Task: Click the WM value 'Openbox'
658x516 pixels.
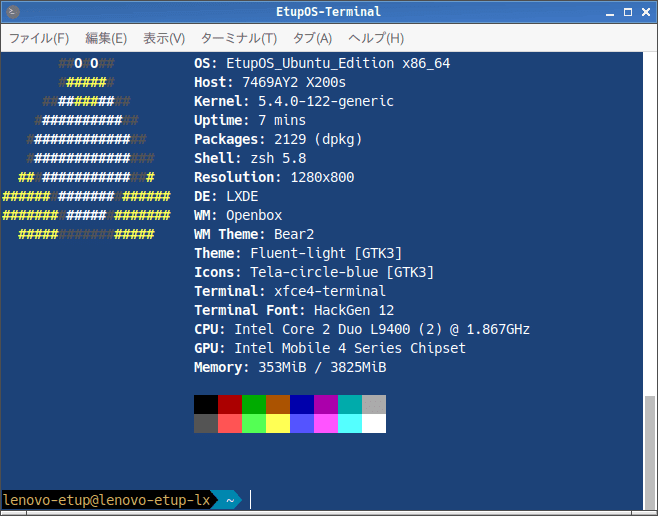Action: [x=254, y=215]
